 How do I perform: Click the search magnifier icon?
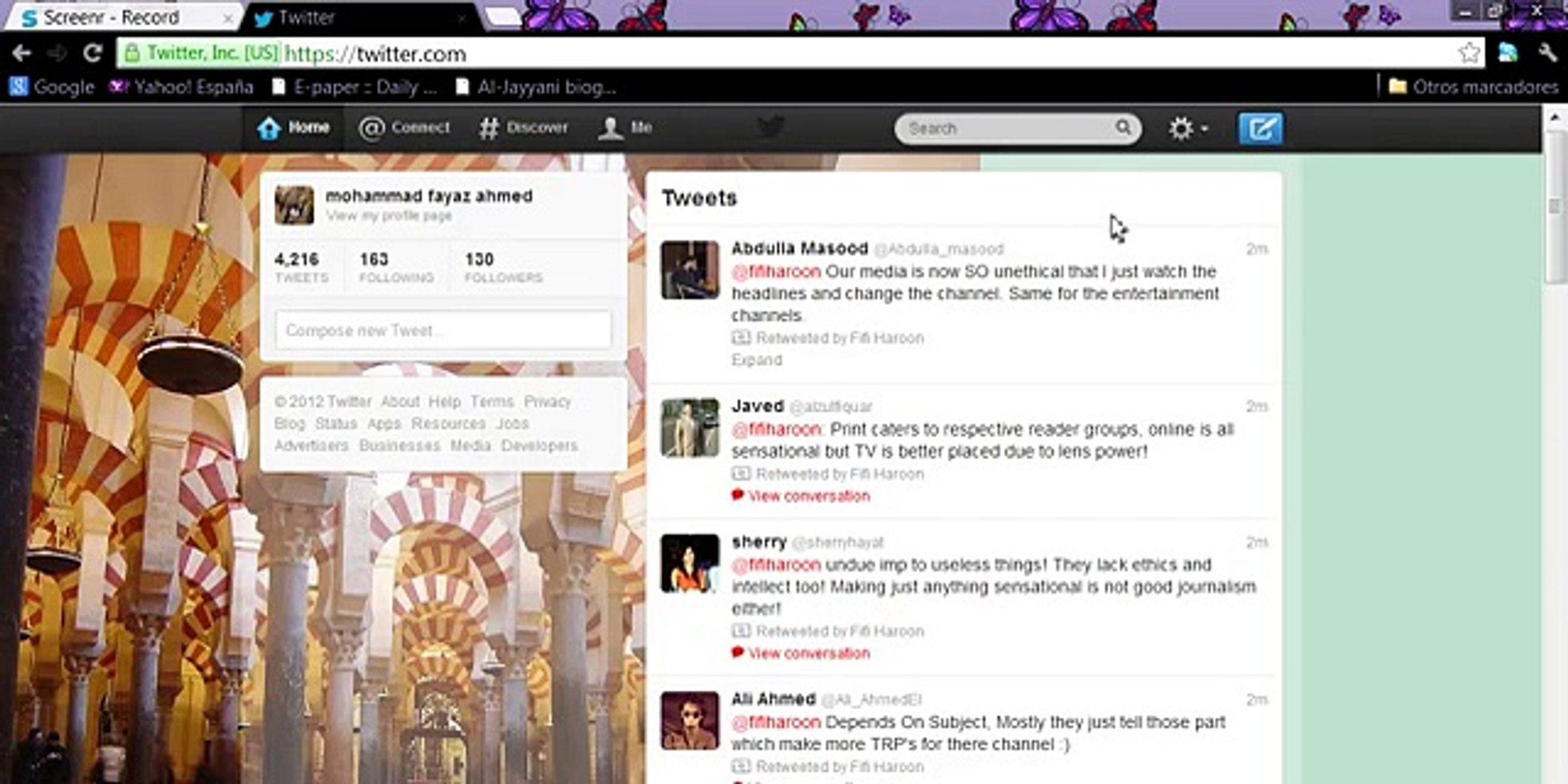pyautogui.click(x=1124, y=128)
